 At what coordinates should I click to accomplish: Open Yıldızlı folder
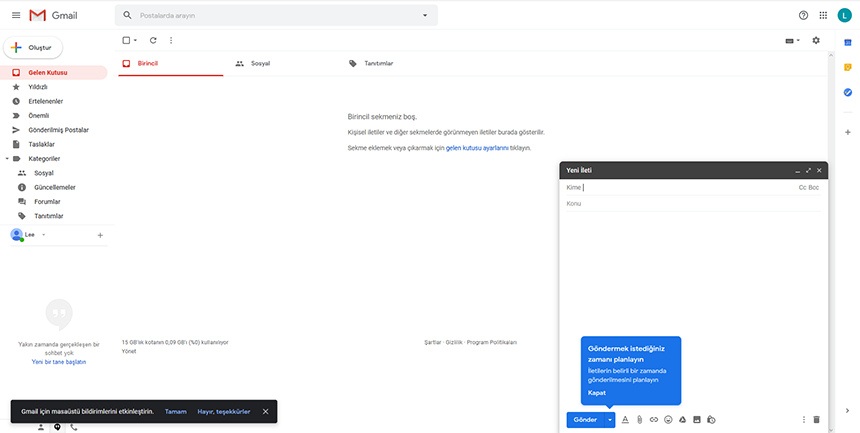pyautogui.click(x=54, y=87)
